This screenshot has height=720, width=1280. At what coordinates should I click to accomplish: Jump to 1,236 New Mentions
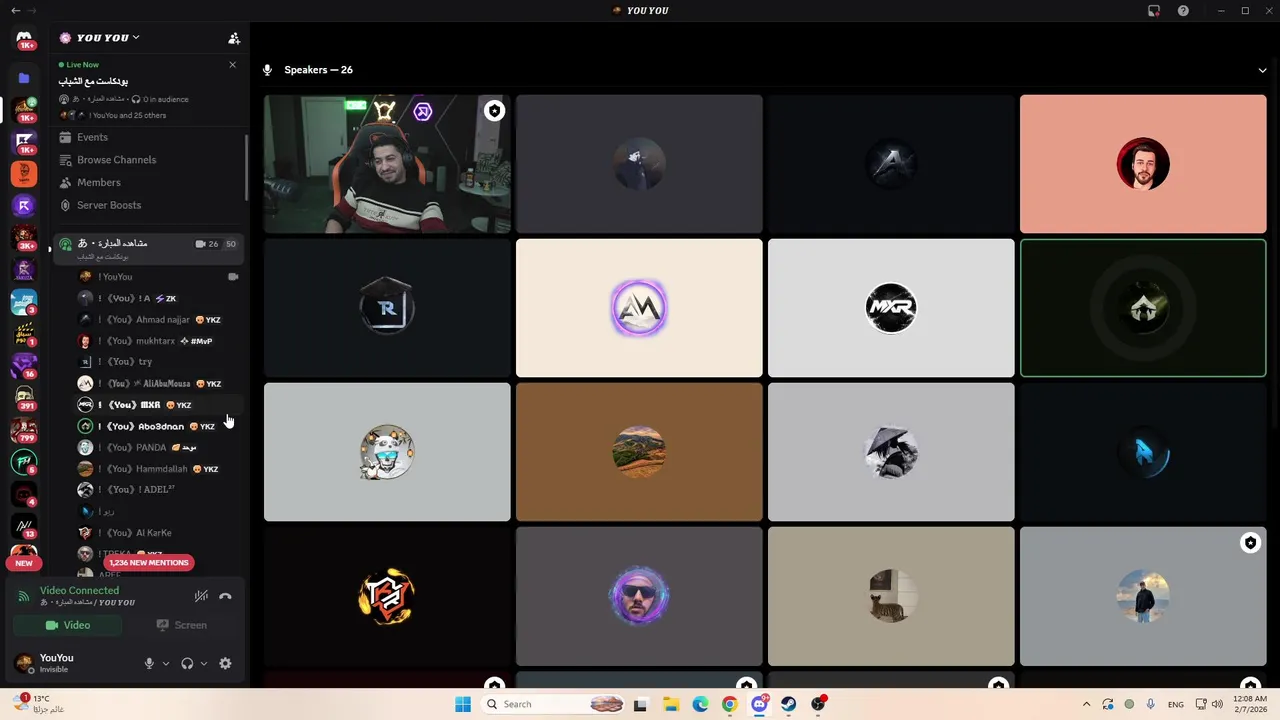click(x=148, y=563)
